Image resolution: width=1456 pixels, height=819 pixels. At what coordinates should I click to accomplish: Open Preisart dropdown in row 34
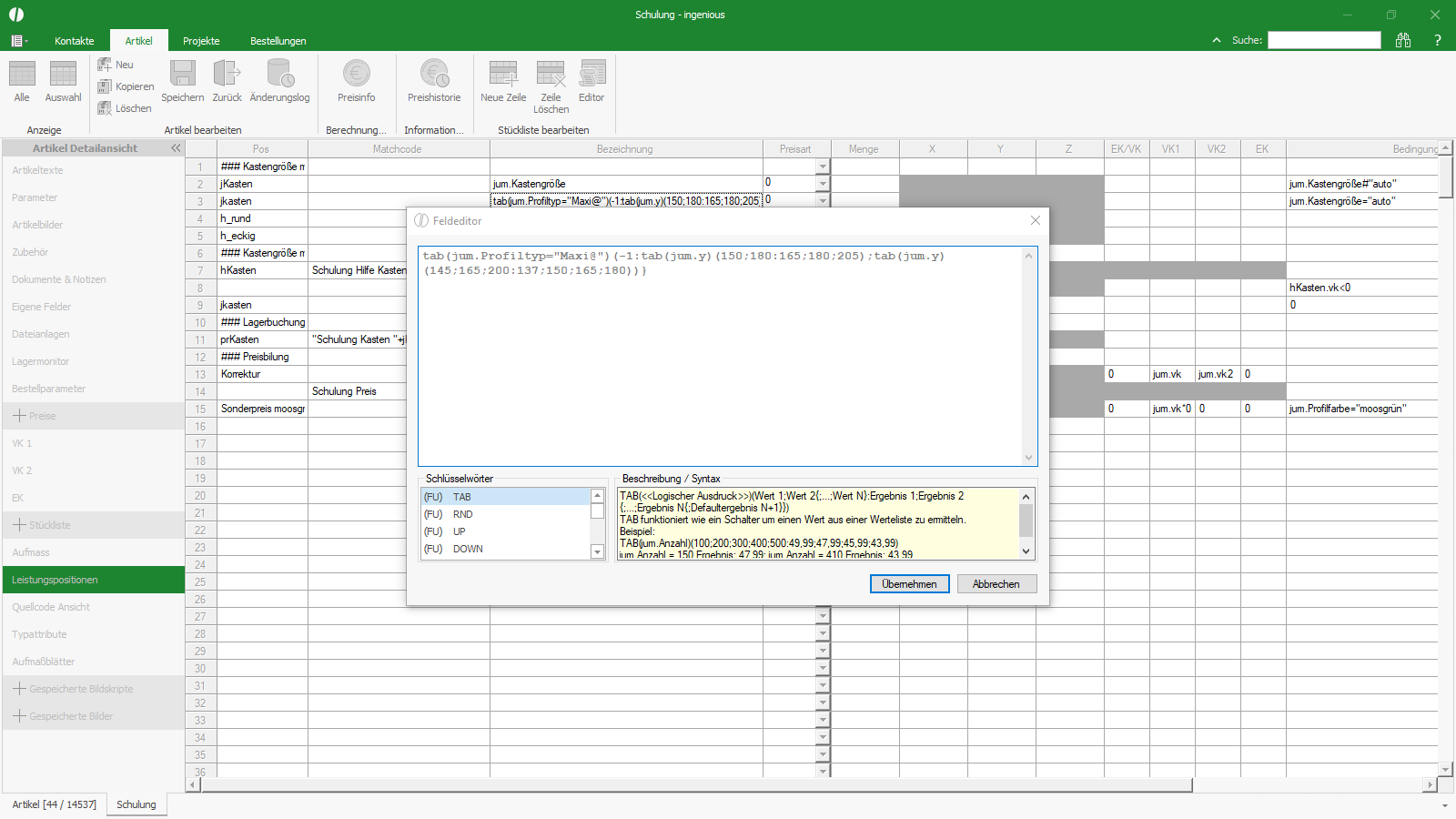[823, 737]
